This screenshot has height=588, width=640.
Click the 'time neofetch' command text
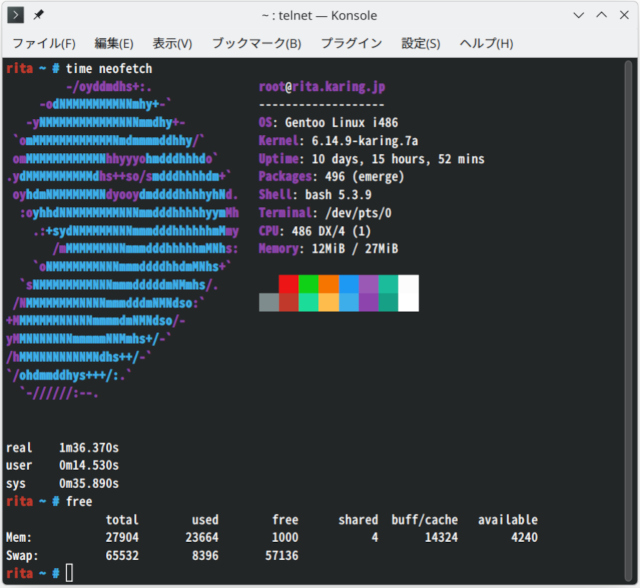pos(109,69)
